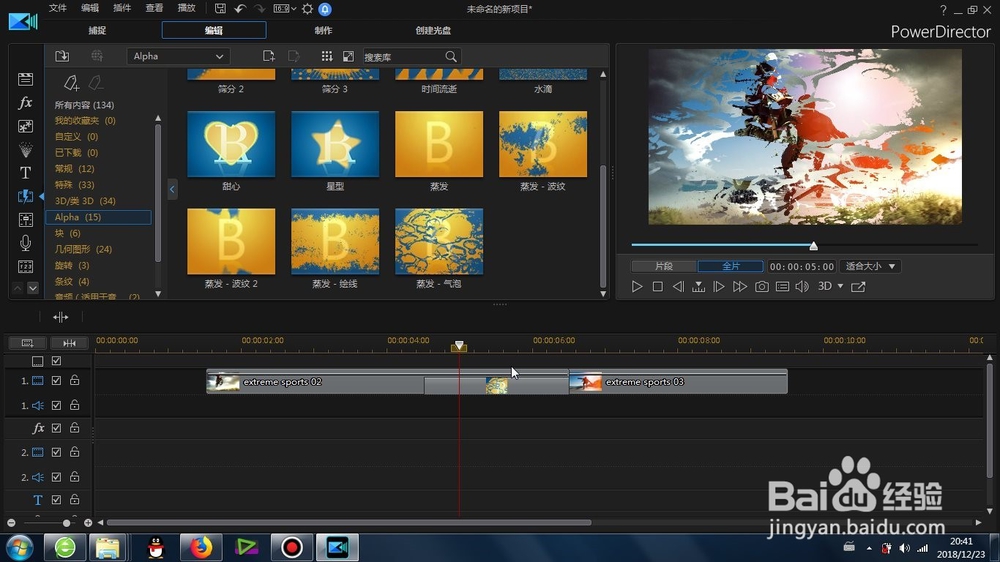The width and height of the screenshot is (1000, 562).
Task: Step to previous frame
Action: (x=678, y=286)
